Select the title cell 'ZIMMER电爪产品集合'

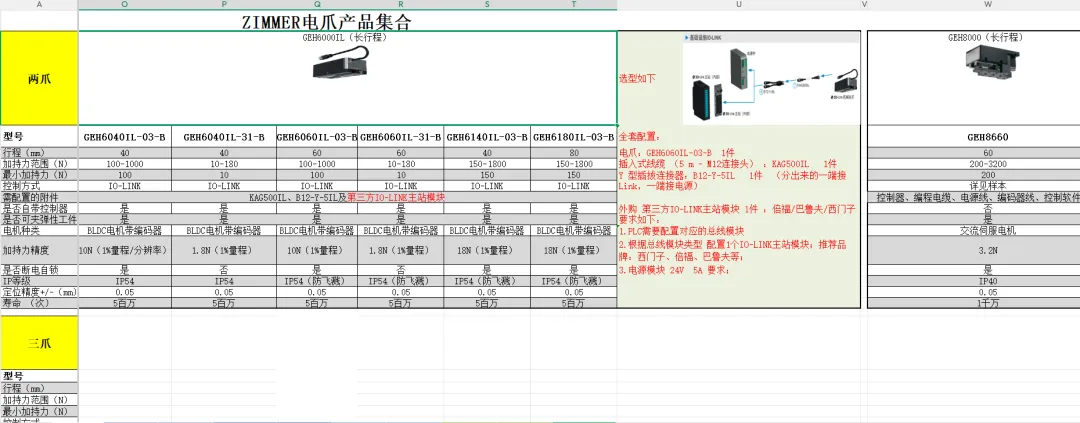click(348, 21)
